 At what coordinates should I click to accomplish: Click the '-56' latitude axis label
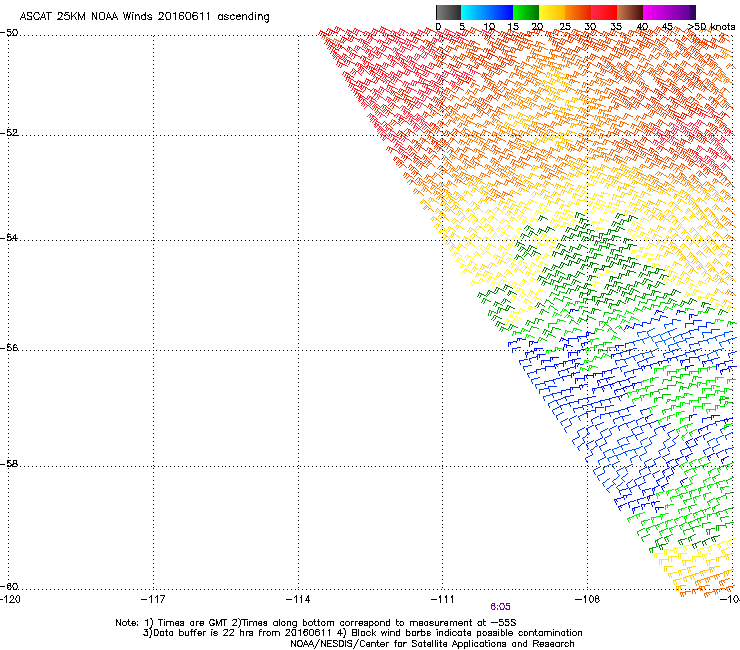point(9,347)
